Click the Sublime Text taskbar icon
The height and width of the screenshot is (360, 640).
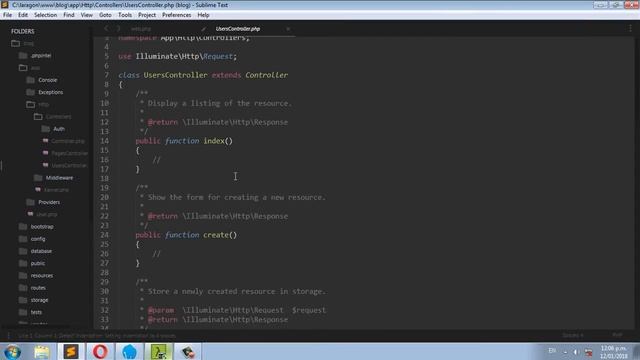point(71,352)
